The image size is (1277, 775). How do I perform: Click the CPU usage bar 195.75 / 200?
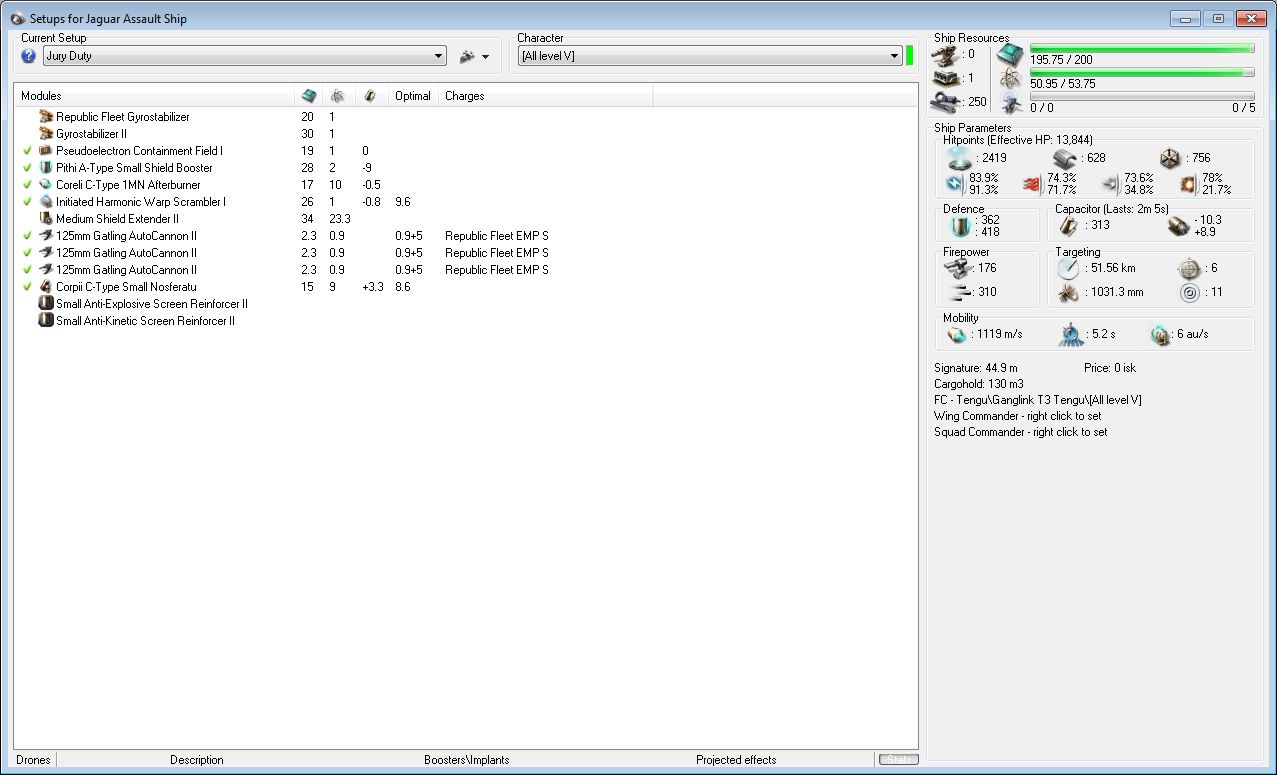[x=1142, y=48]
